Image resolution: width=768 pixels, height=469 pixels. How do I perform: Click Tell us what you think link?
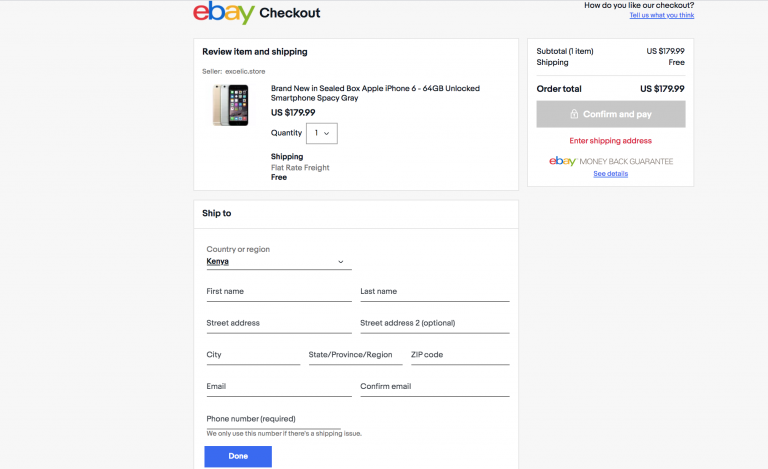point(661,16)
